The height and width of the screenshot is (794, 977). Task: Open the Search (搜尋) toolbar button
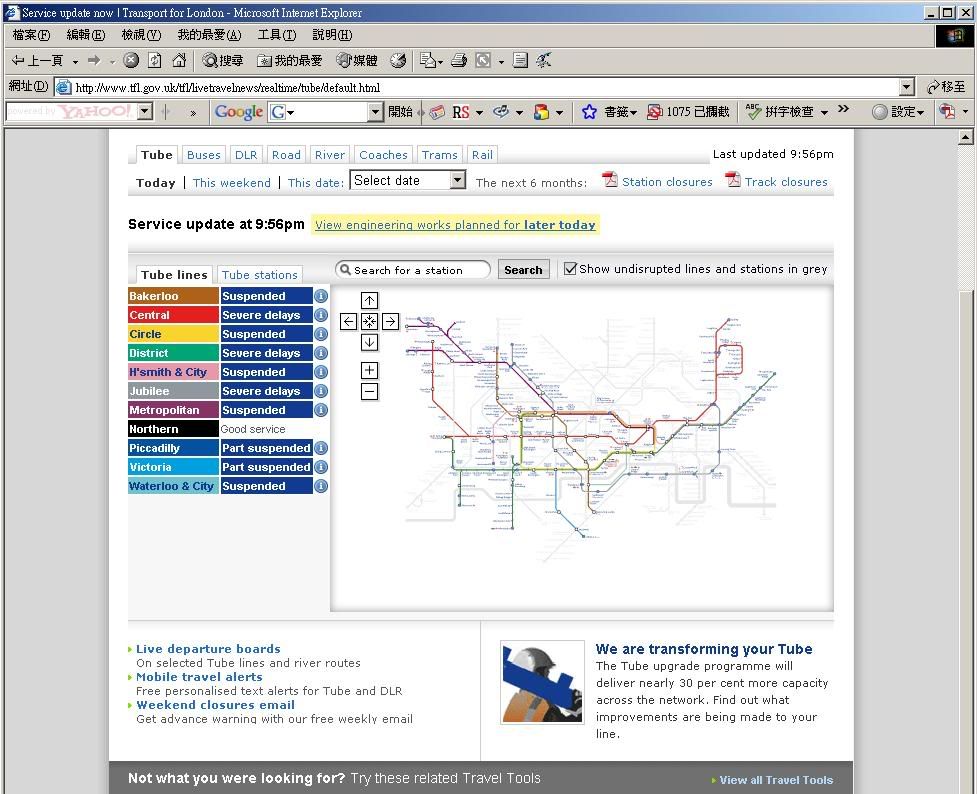223,60
